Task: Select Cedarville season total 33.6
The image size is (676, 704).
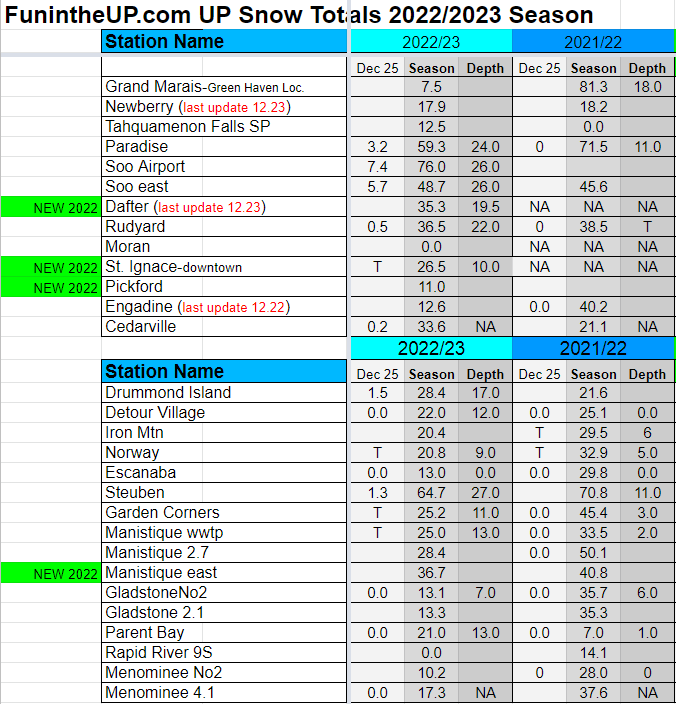Action: pos(431,326)
